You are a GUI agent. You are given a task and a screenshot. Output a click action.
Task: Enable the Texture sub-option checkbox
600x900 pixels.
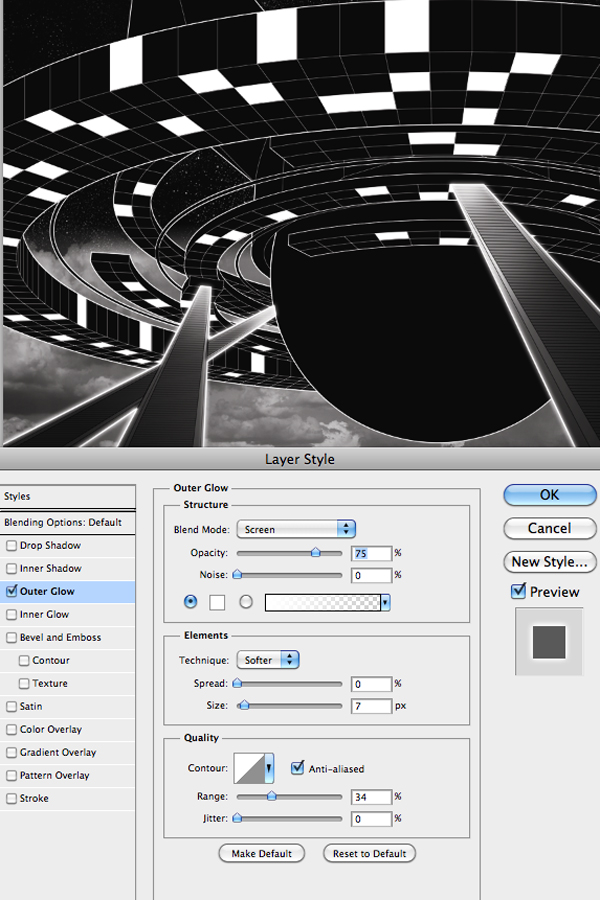pyautogui.click(x=24, y=683)
